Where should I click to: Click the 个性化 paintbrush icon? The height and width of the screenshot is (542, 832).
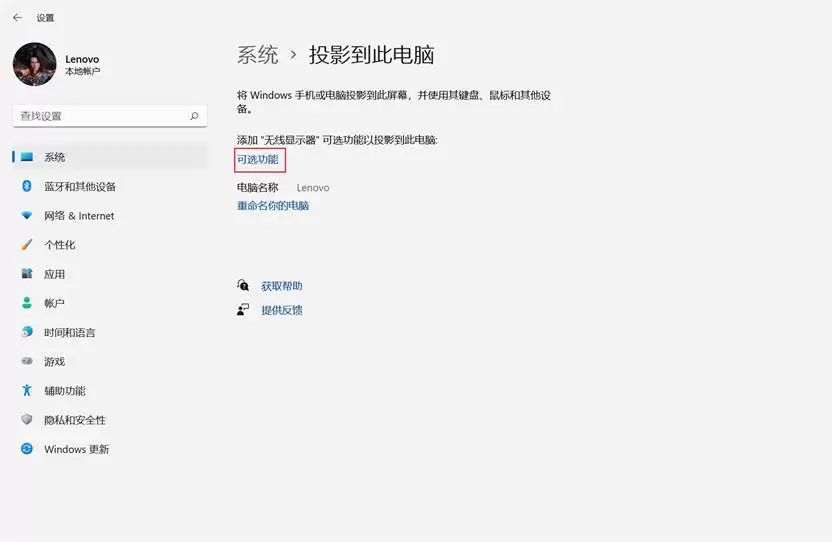click(27, 244)
